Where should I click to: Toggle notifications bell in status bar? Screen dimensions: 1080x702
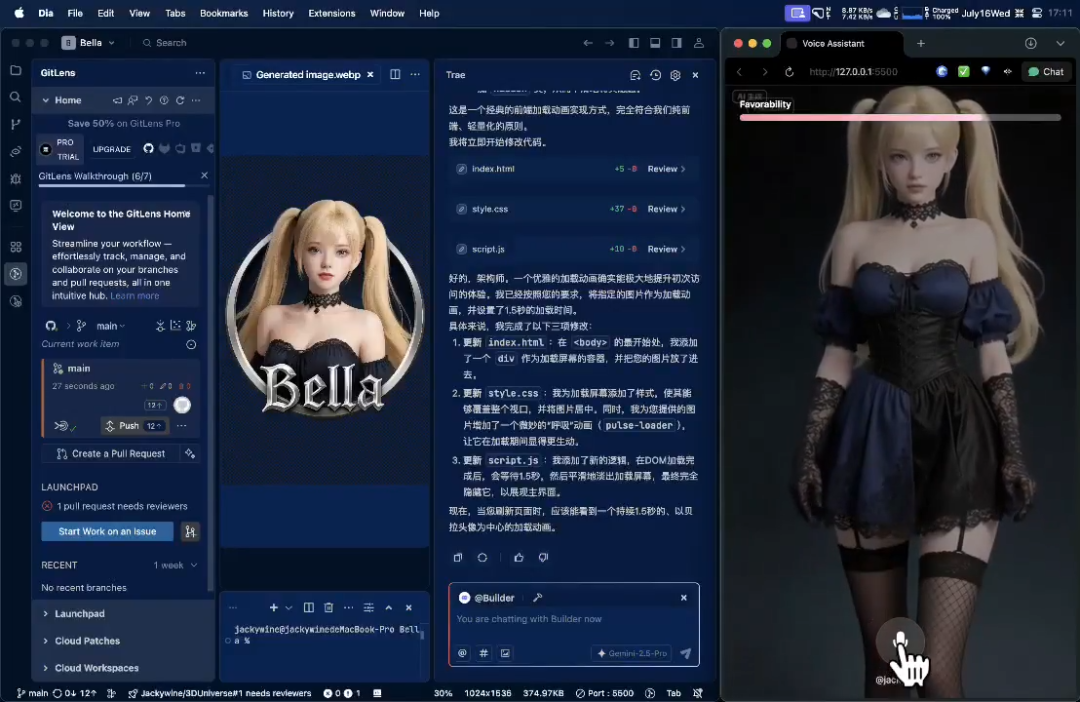click(x=698, y=693)
